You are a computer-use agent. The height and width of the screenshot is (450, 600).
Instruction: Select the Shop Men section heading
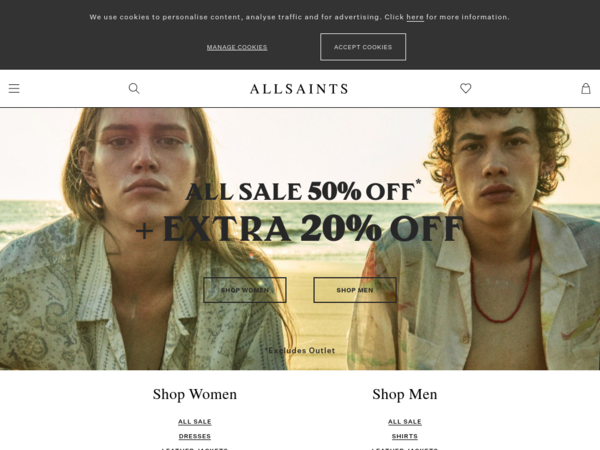pos(404,395)
